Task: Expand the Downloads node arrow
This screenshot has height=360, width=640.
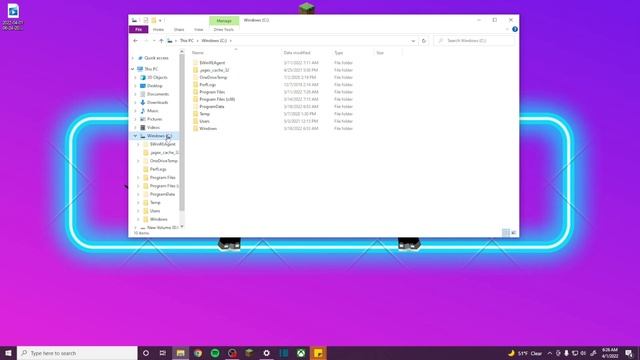Action: pyautogui.click(x=136, y=102)
